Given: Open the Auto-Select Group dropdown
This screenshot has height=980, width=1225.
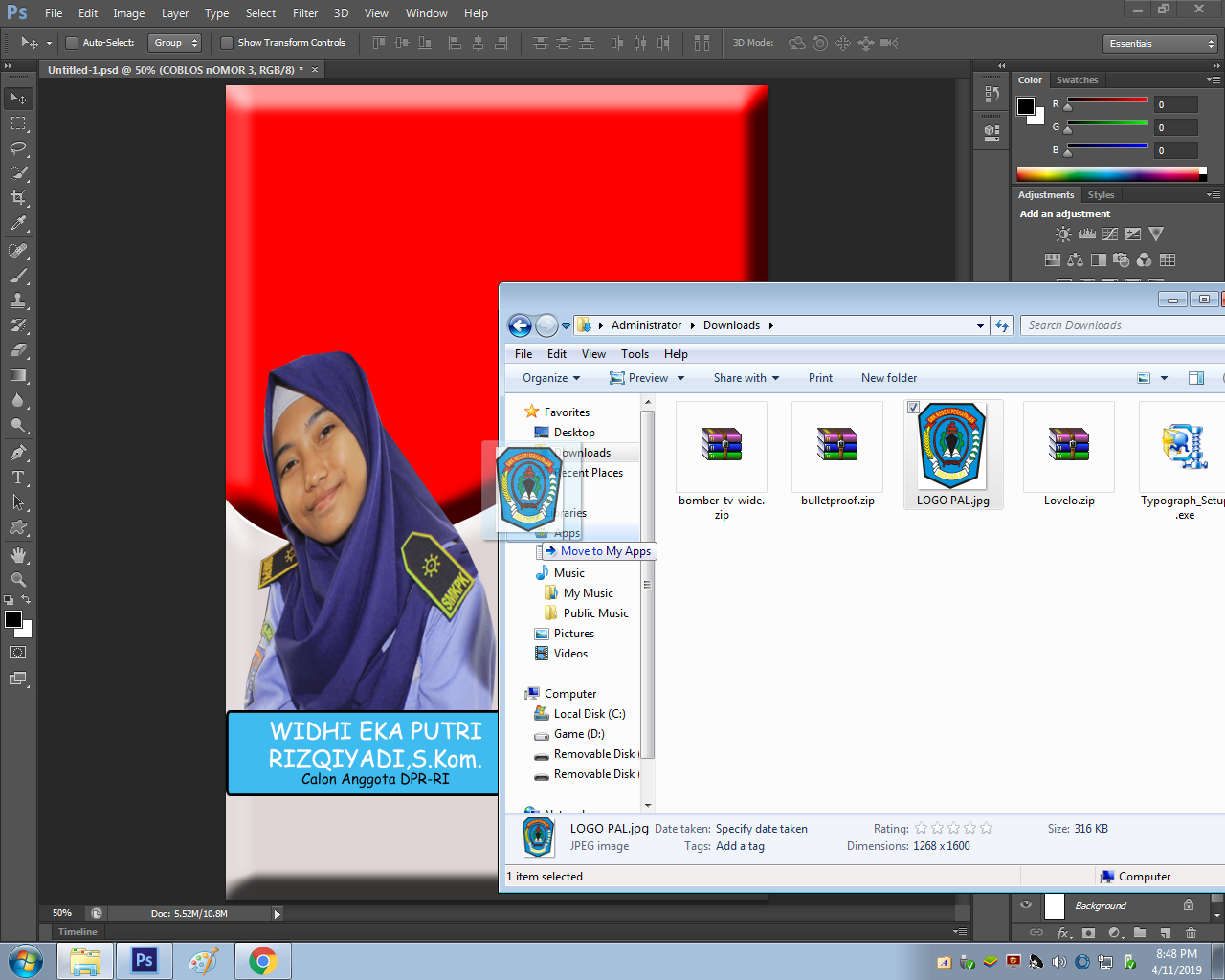Looking at the screenshot, I should 176,43.
